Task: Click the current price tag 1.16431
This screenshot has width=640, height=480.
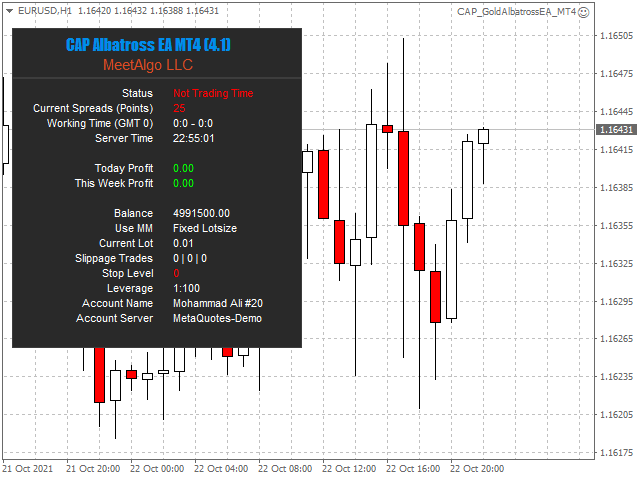Action: (x=616, y=130)
